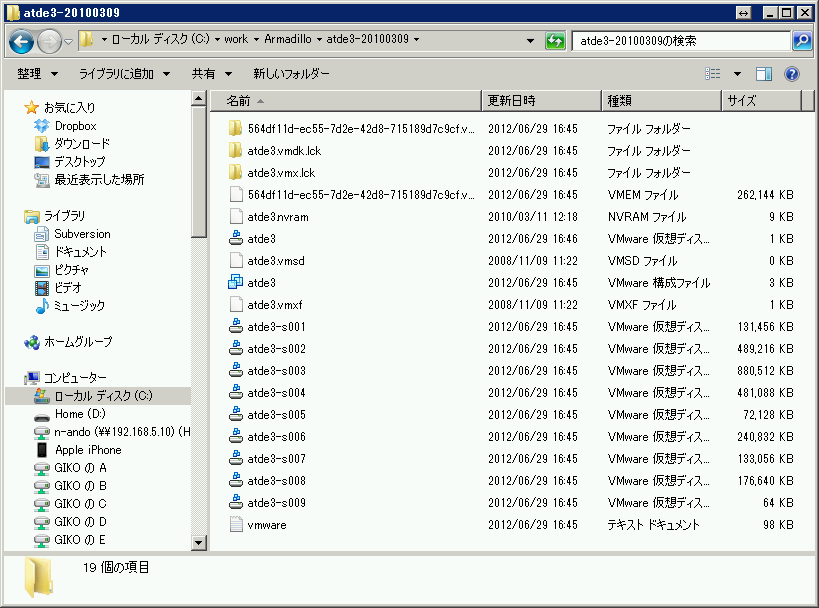Viewport: 819px width, 608px height.
Task: Click the Armadillo segment in the address bar
Action: [x=287, y=39]
